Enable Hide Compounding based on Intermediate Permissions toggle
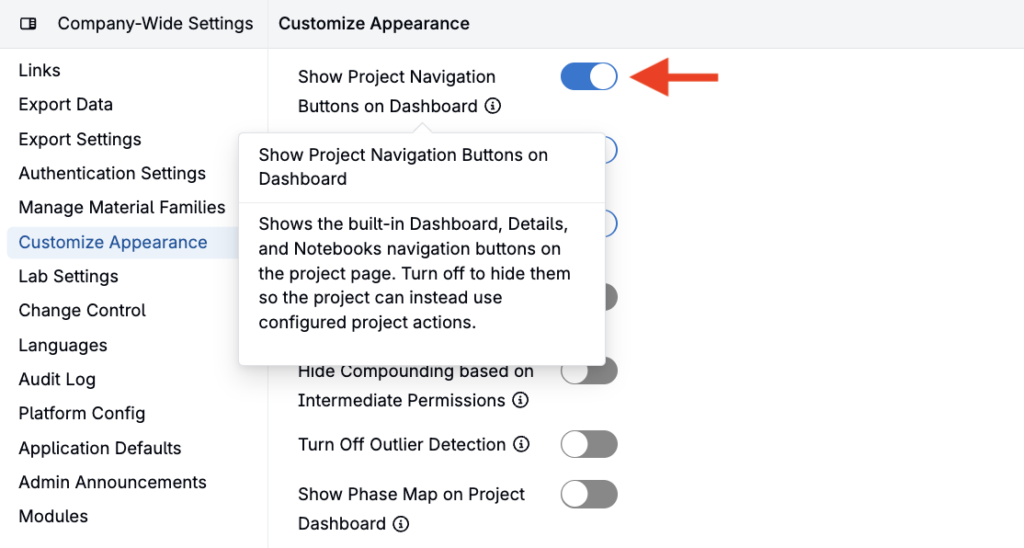This screenshot has width=1024, height=548. pyautogui.click(x=588, y=371)
